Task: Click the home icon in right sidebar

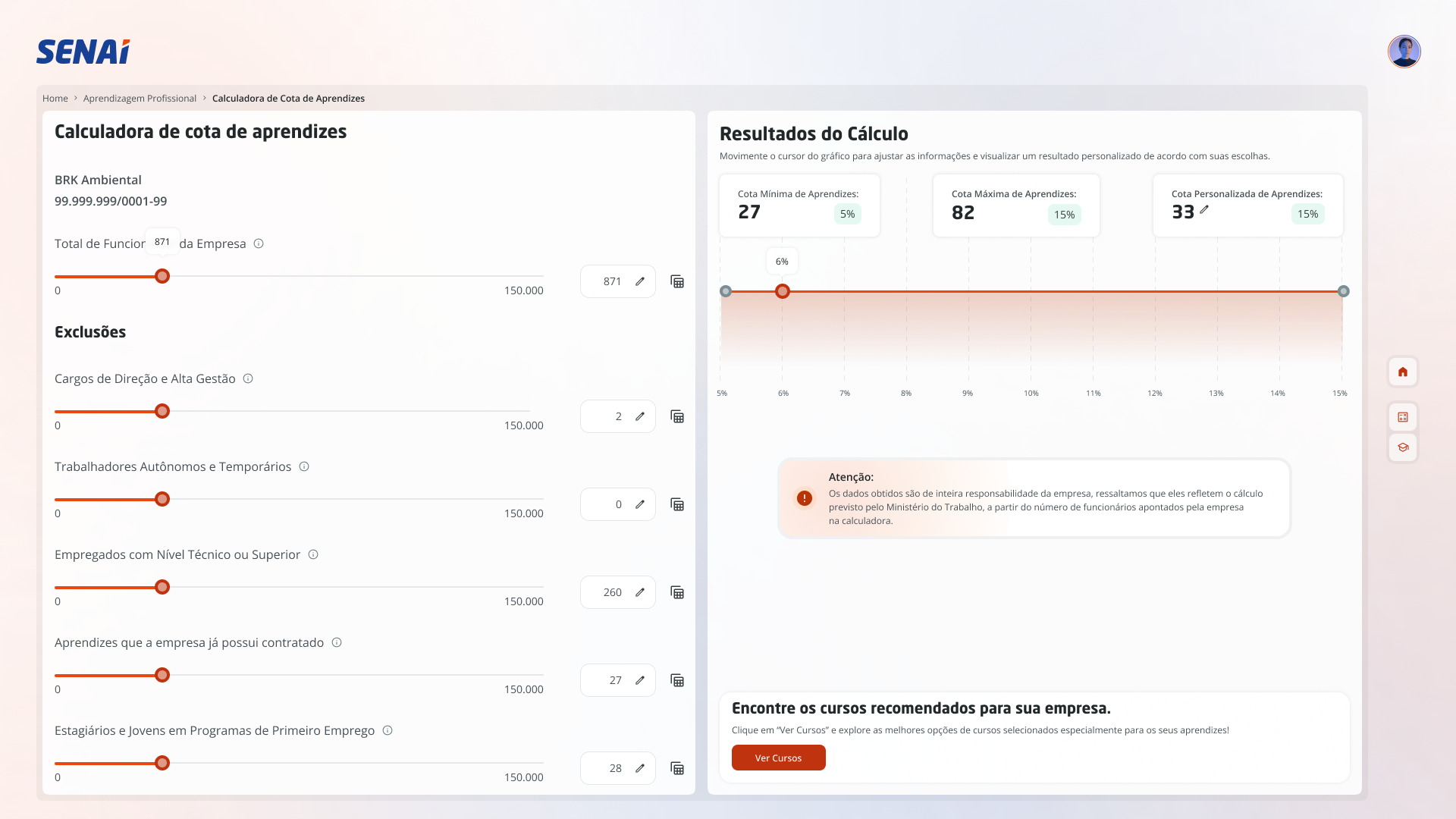Action: click(1402, 372)
